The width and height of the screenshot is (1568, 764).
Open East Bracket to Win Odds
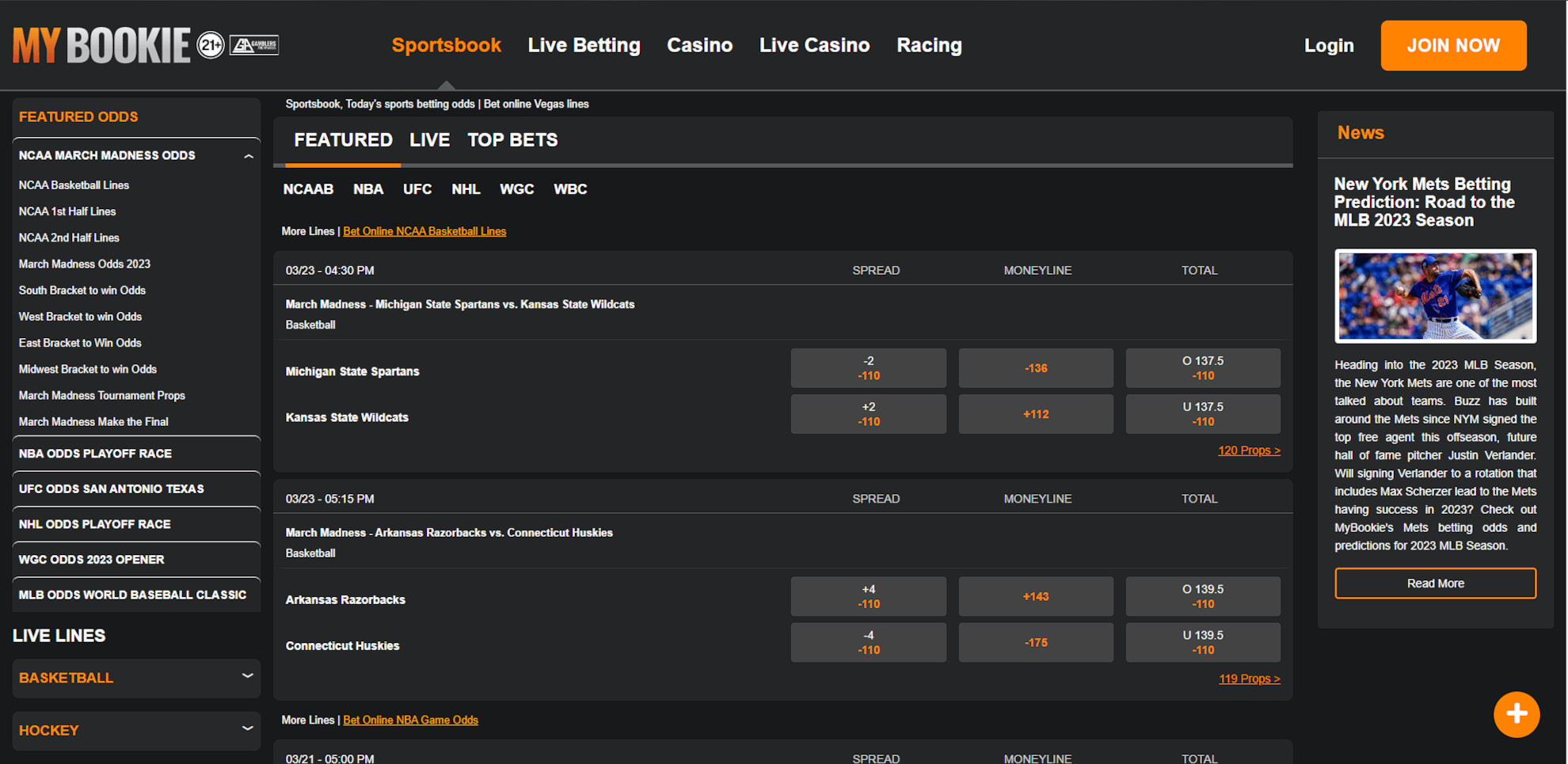point(80,343)
